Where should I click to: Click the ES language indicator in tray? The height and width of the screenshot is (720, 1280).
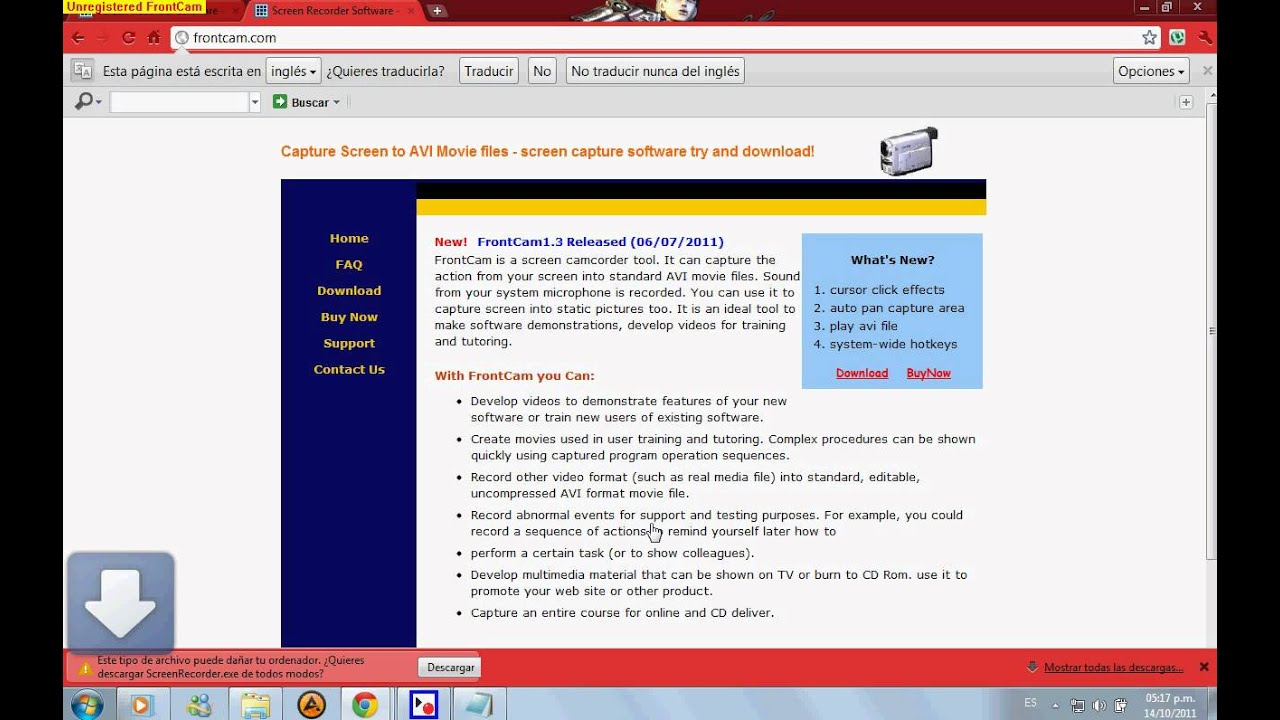1030,703
